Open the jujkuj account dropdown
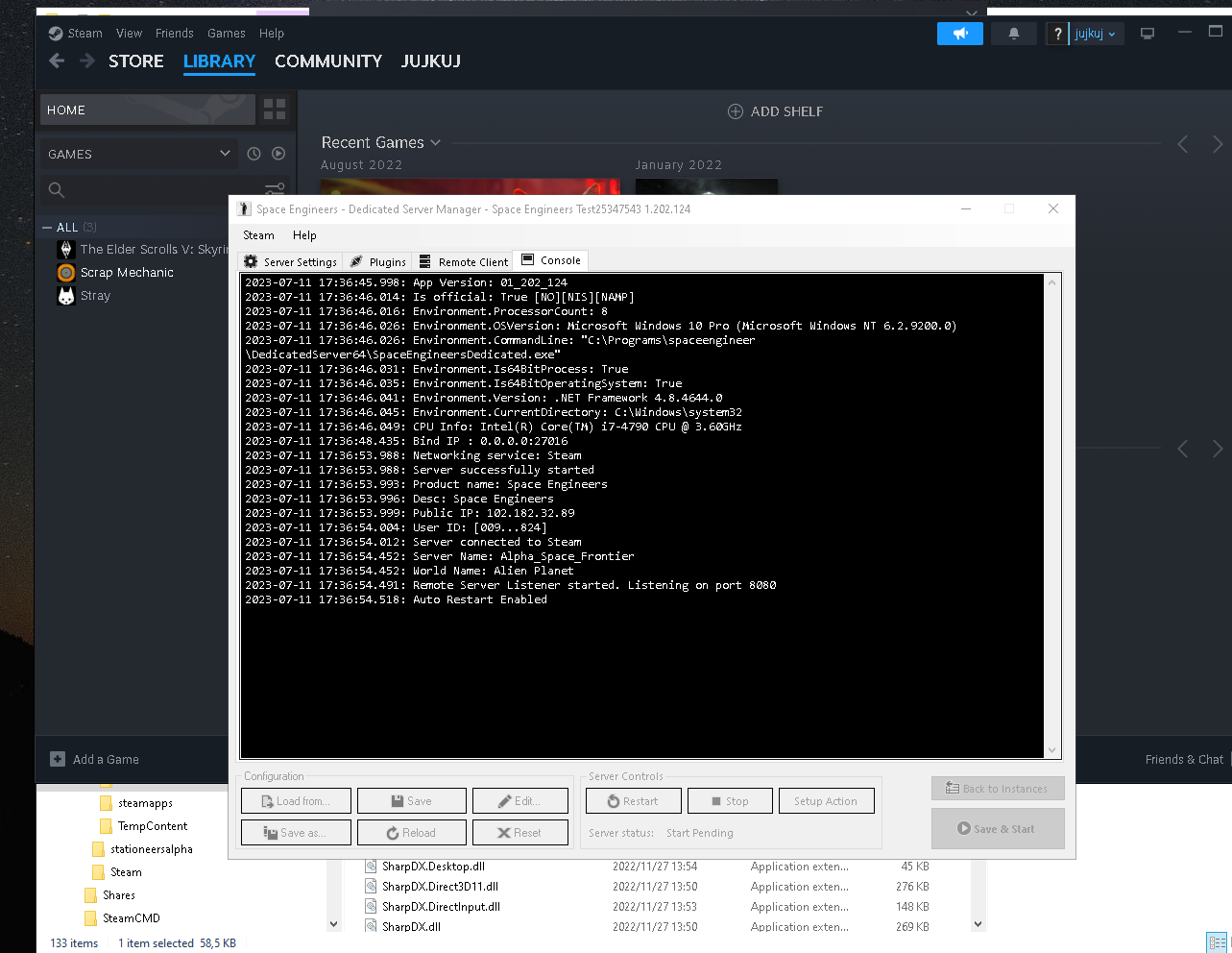The image size is (1232, 953). [1095, 34]
